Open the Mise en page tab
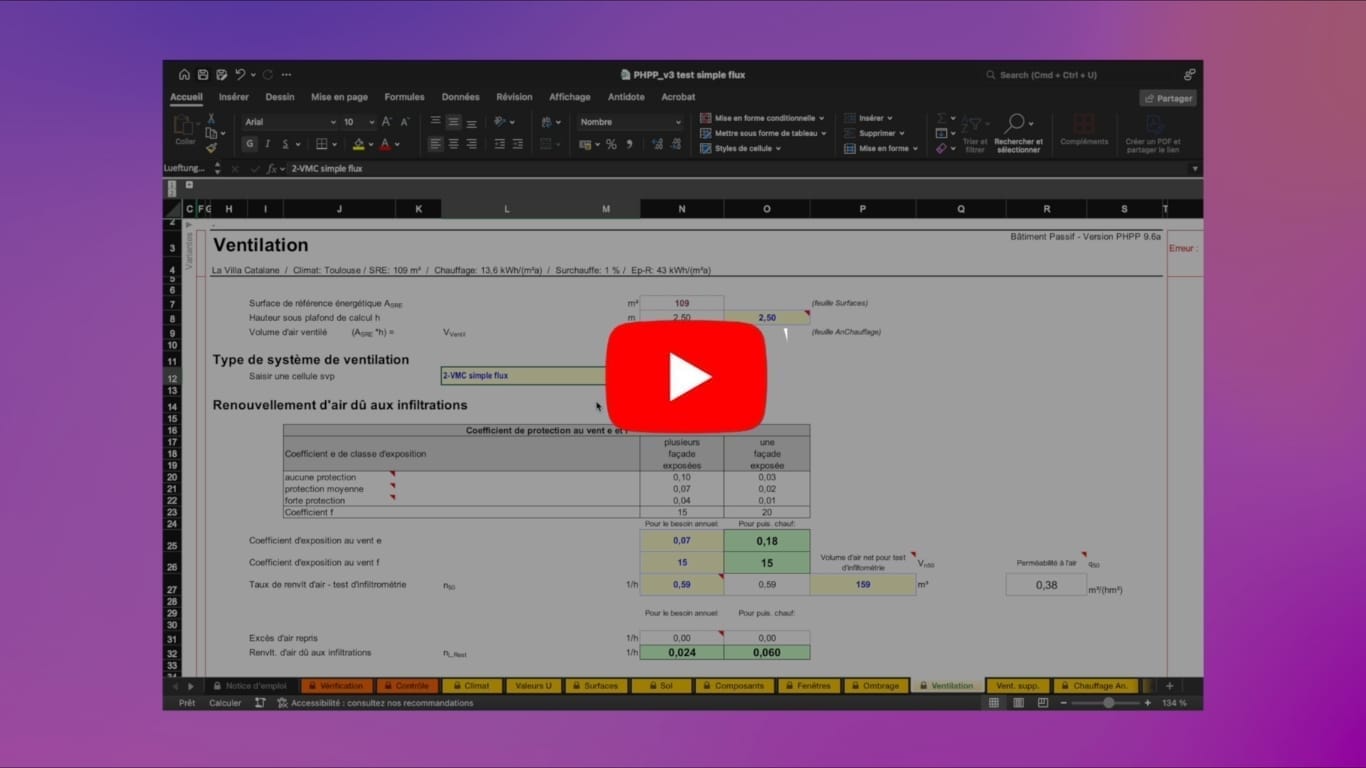 coord(339,97)
